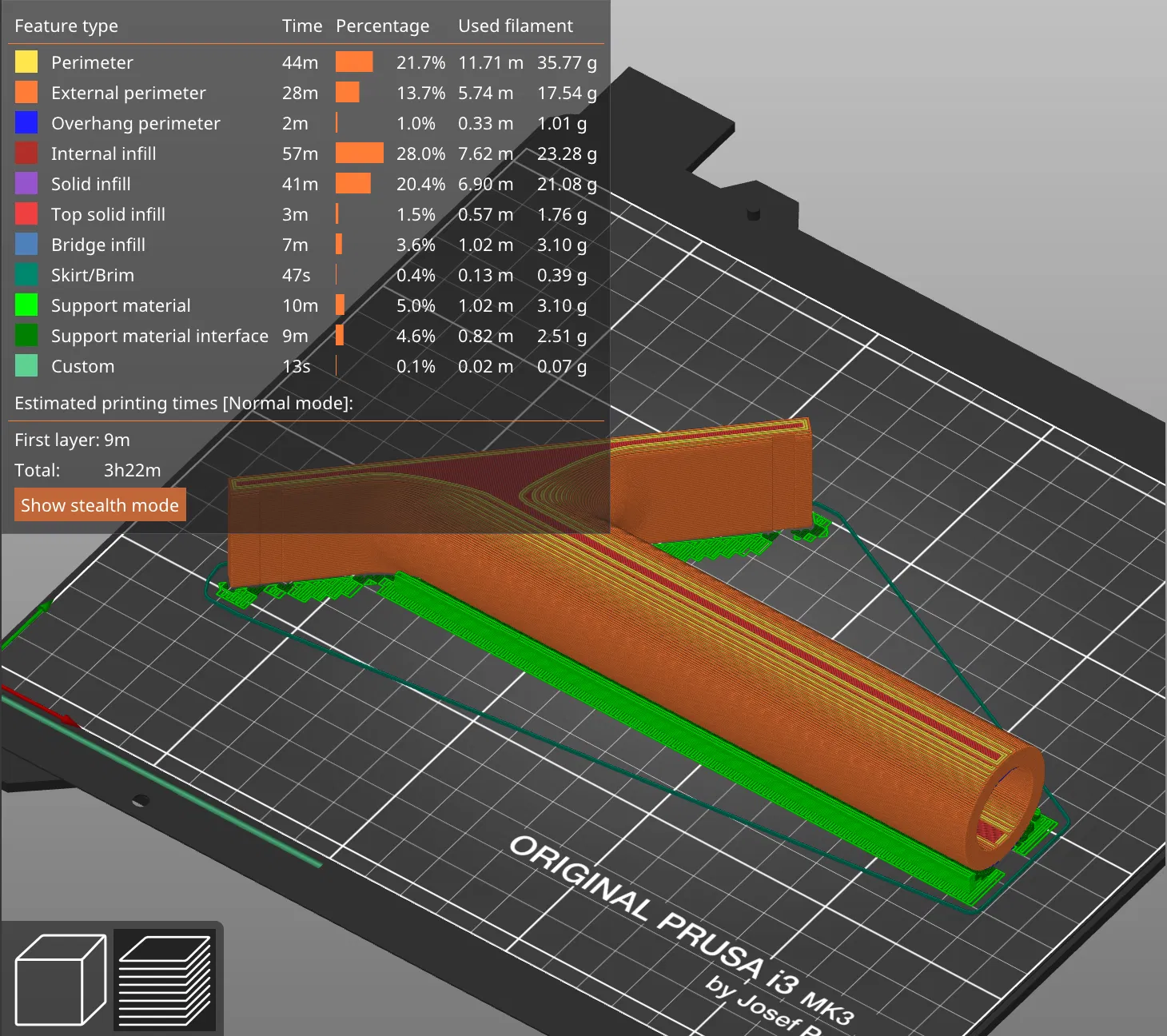Image resolution: width=1167 pixels, height=1036 pixels.
Task: Click the Custom filament weight 0.07 g
Action: [562, 366]
